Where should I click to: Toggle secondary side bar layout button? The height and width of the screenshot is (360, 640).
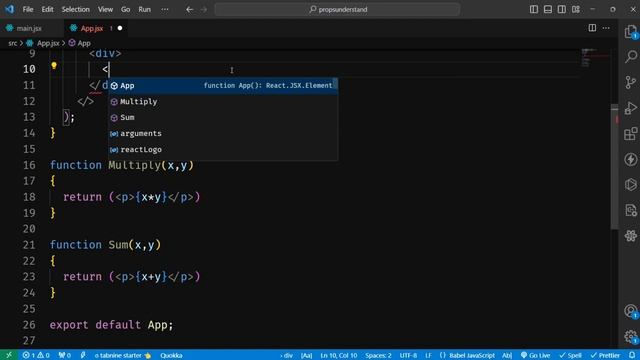(x=562, y=9)
